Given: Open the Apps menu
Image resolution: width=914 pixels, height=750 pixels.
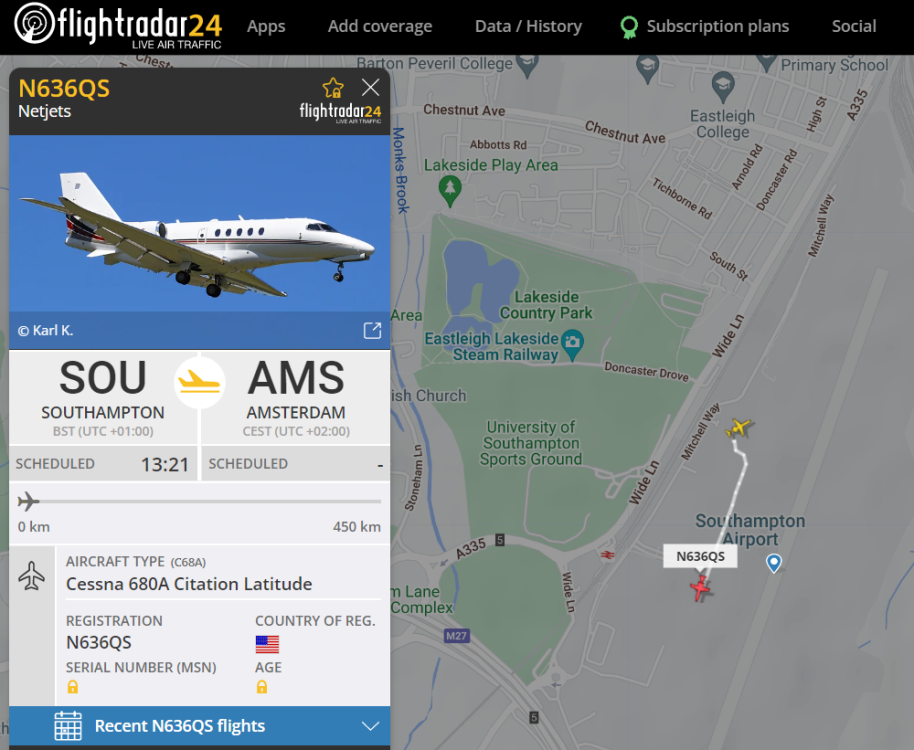Looking at the screenshot, I should click(x=266, y=26).
